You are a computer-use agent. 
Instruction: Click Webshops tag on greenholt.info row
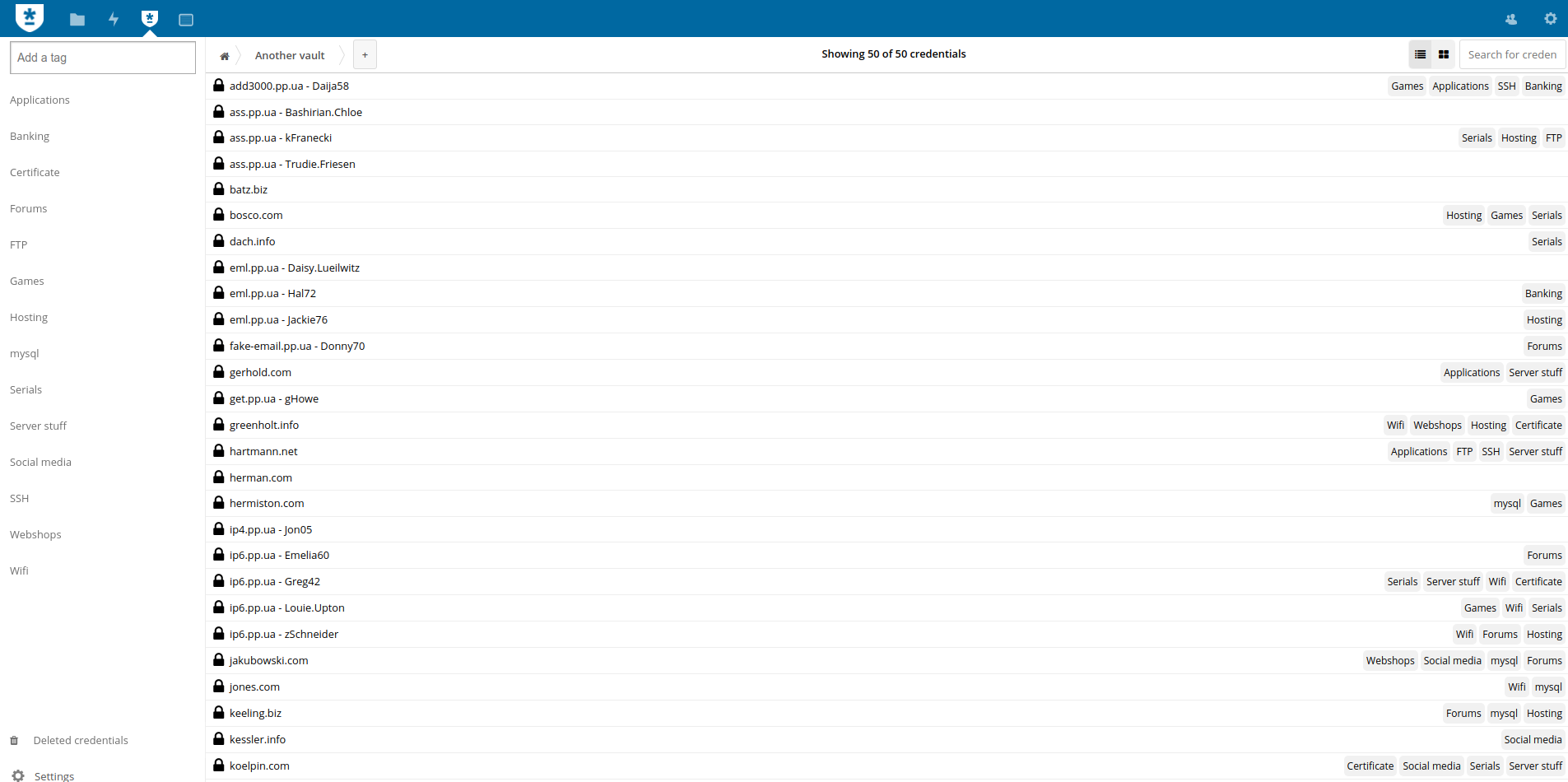[1437, 425]
